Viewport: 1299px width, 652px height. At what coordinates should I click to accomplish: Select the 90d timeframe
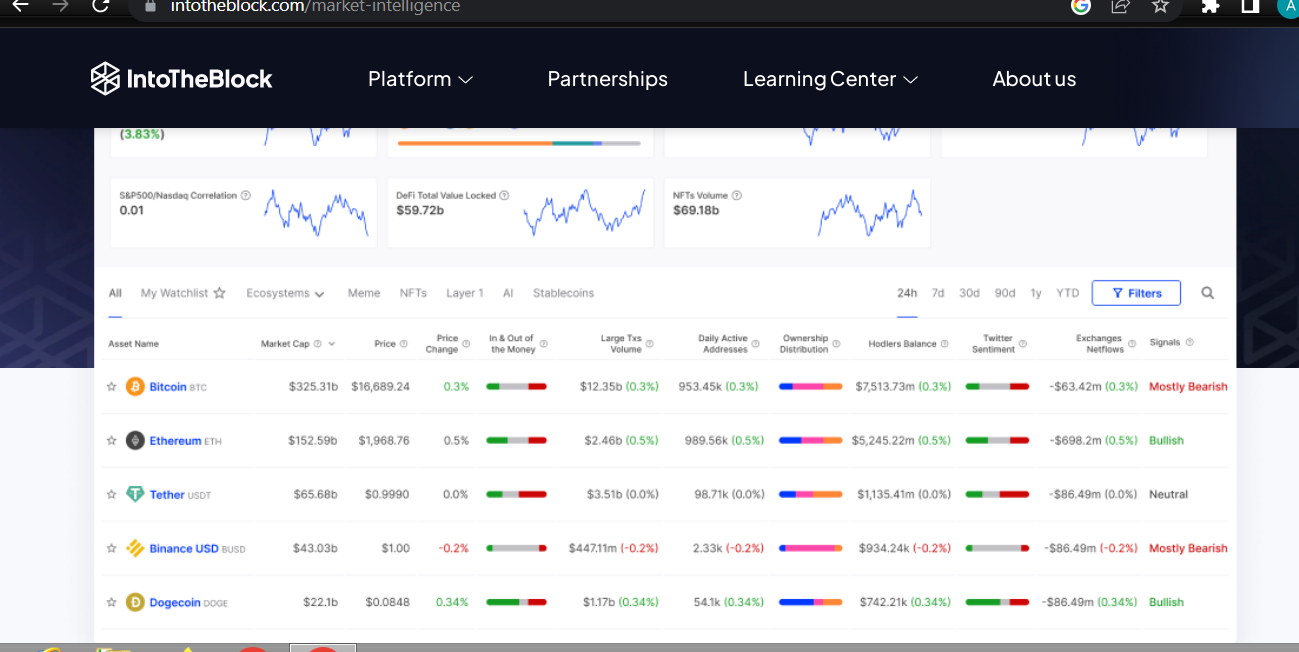1005,293
